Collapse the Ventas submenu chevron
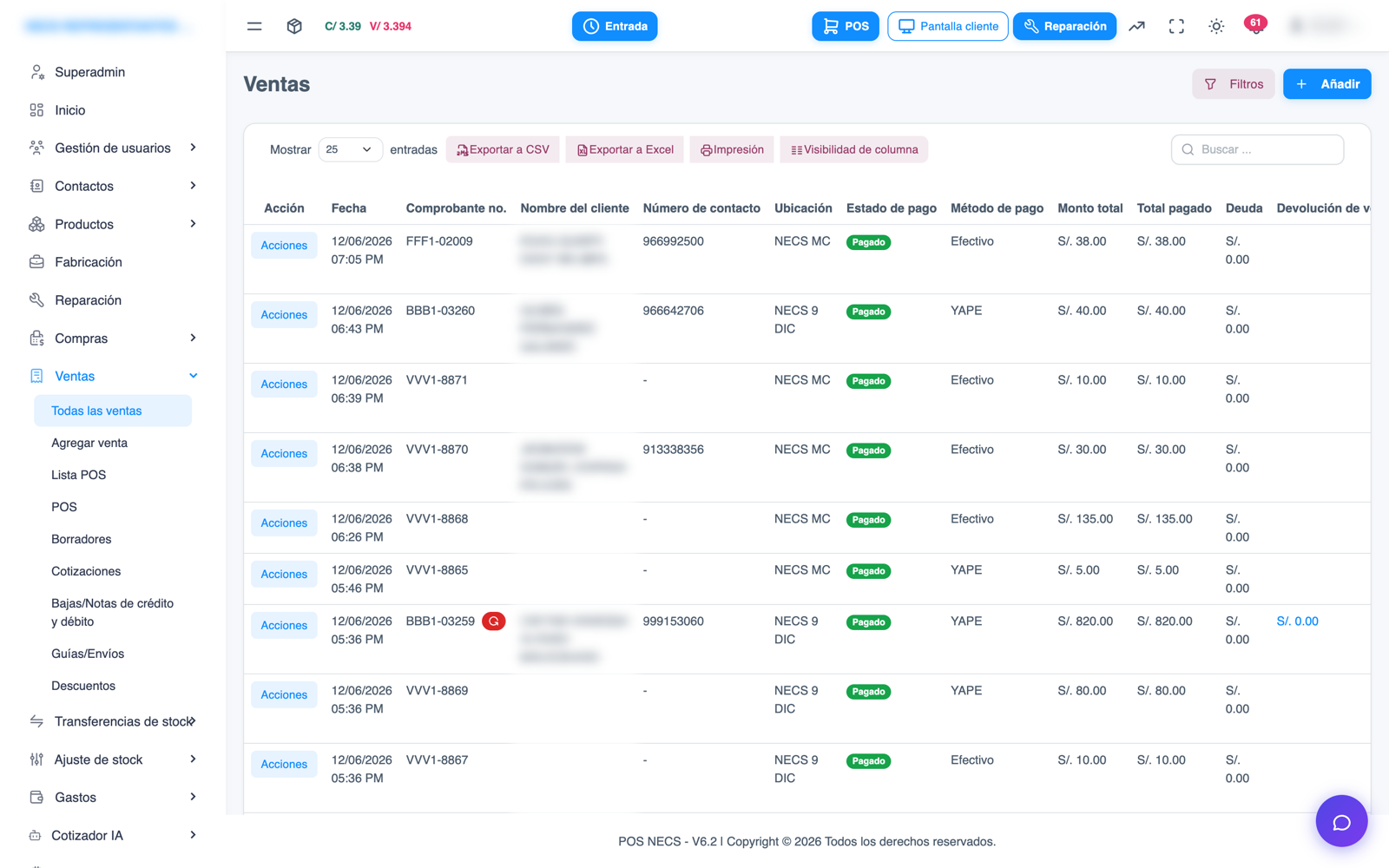 point(193,376)
